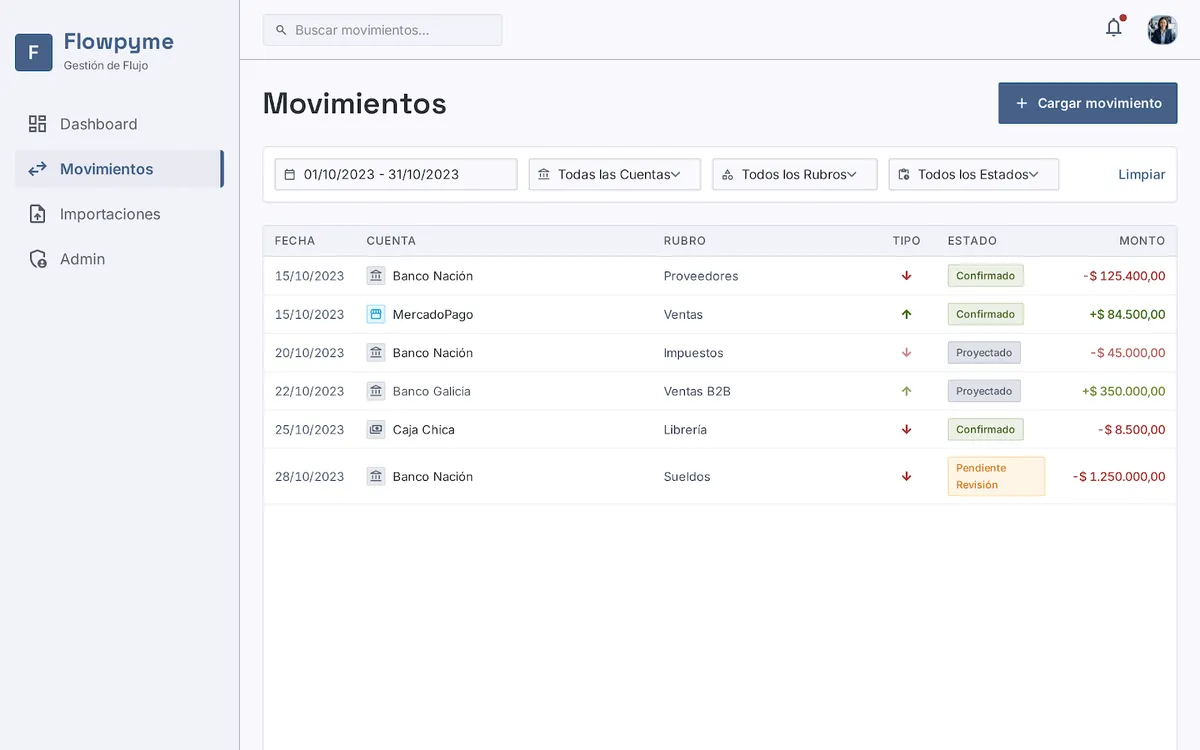Click the Movimientos arrows icon
Viewport: 1200px width, 750px height.
pos(37,169)
